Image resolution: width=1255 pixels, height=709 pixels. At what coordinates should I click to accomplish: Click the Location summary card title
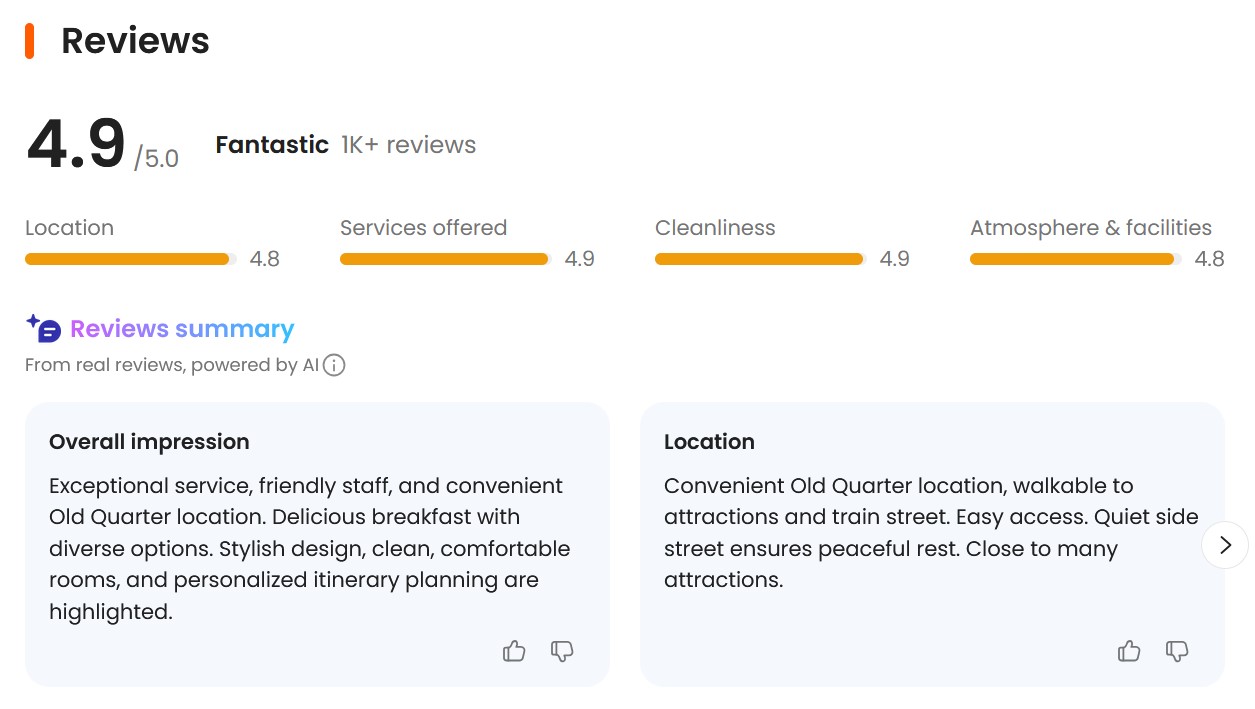click(x=709, y=442)
